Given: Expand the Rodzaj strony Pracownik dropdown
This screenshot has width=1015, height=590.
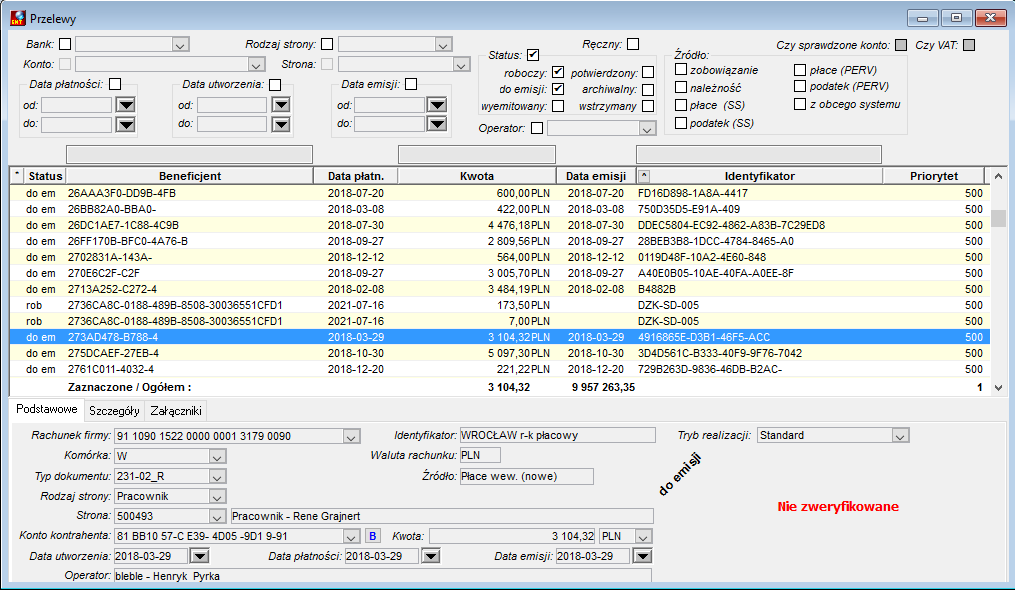Looking at the screenshot, I should tap(218, 497).
